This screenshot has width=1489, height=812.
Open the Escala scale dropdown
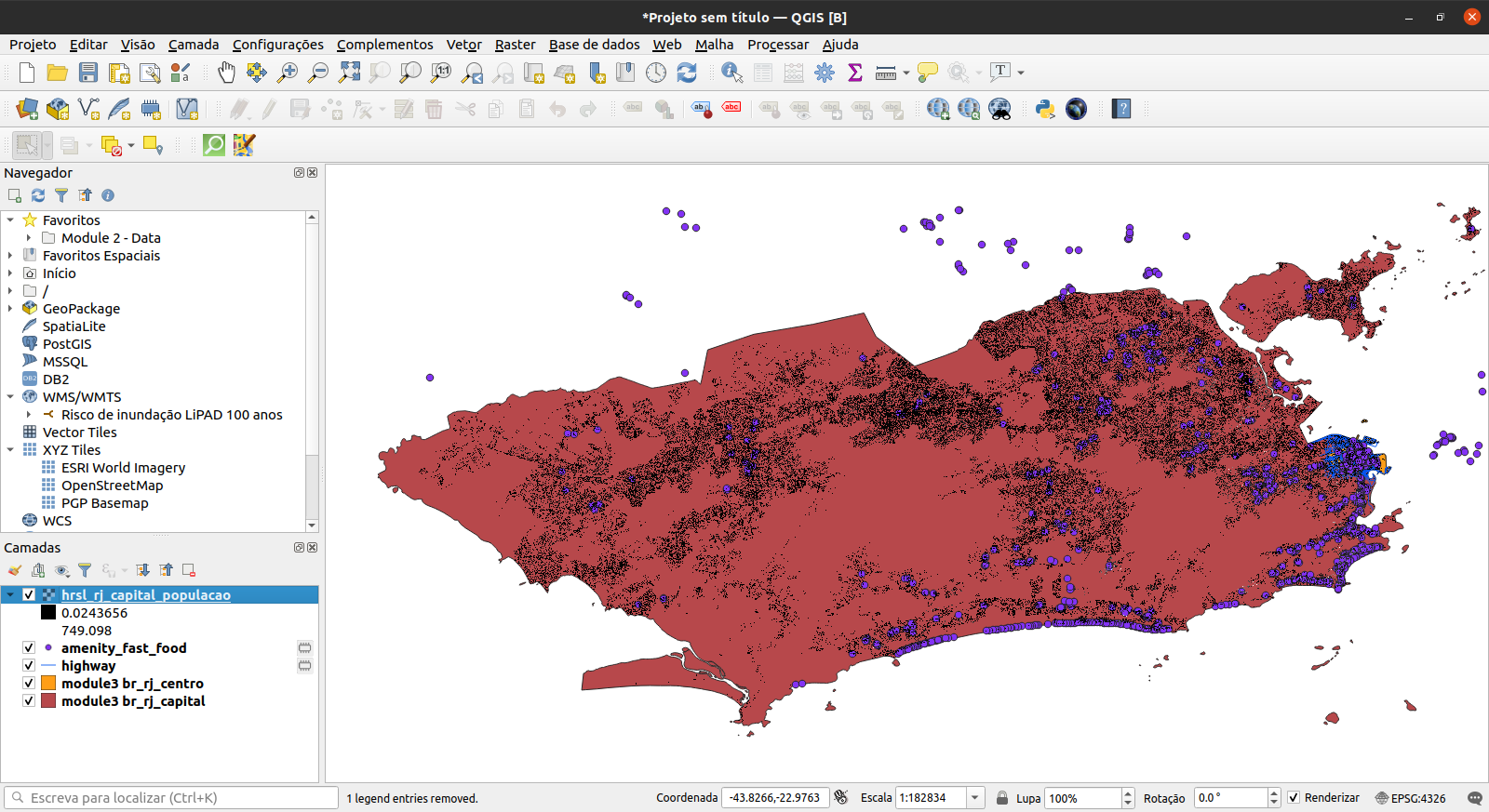tap(975, 797)
